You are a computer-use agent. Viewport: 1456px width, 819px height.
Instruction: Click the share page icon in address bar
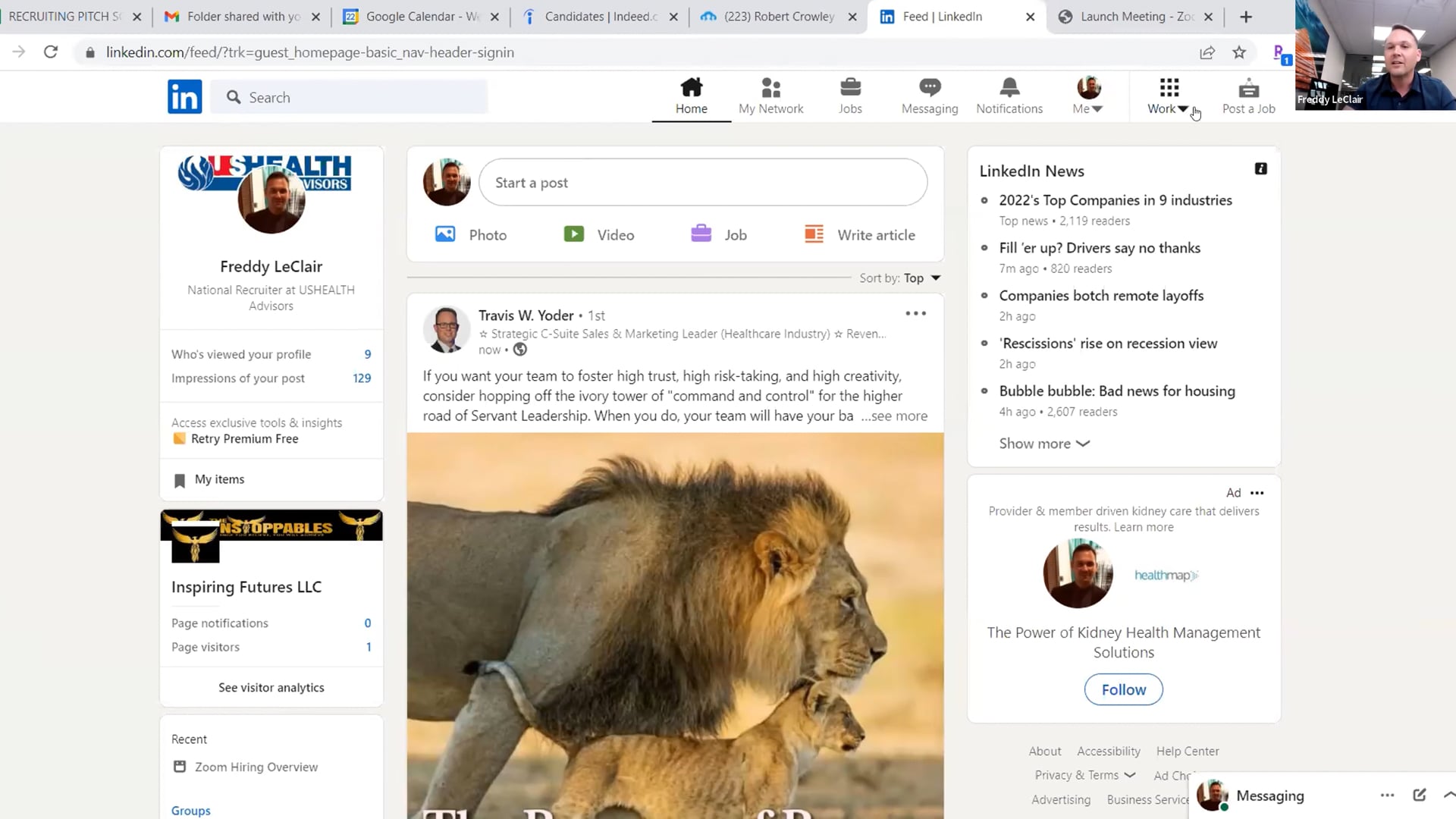click(1207, 52)
